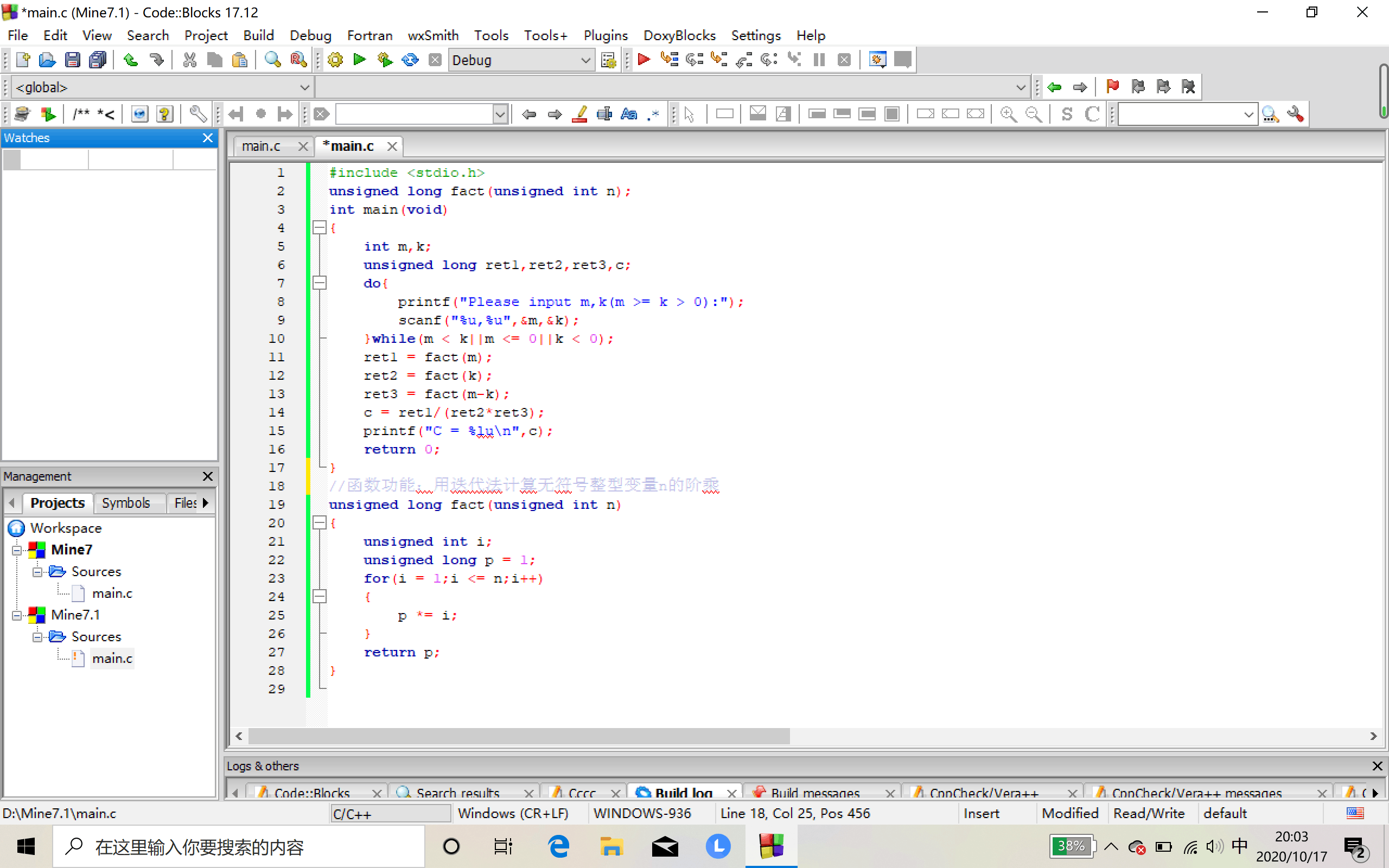Click the Abort build icon
Screen dimensions: 1389x868
point(436,60)
